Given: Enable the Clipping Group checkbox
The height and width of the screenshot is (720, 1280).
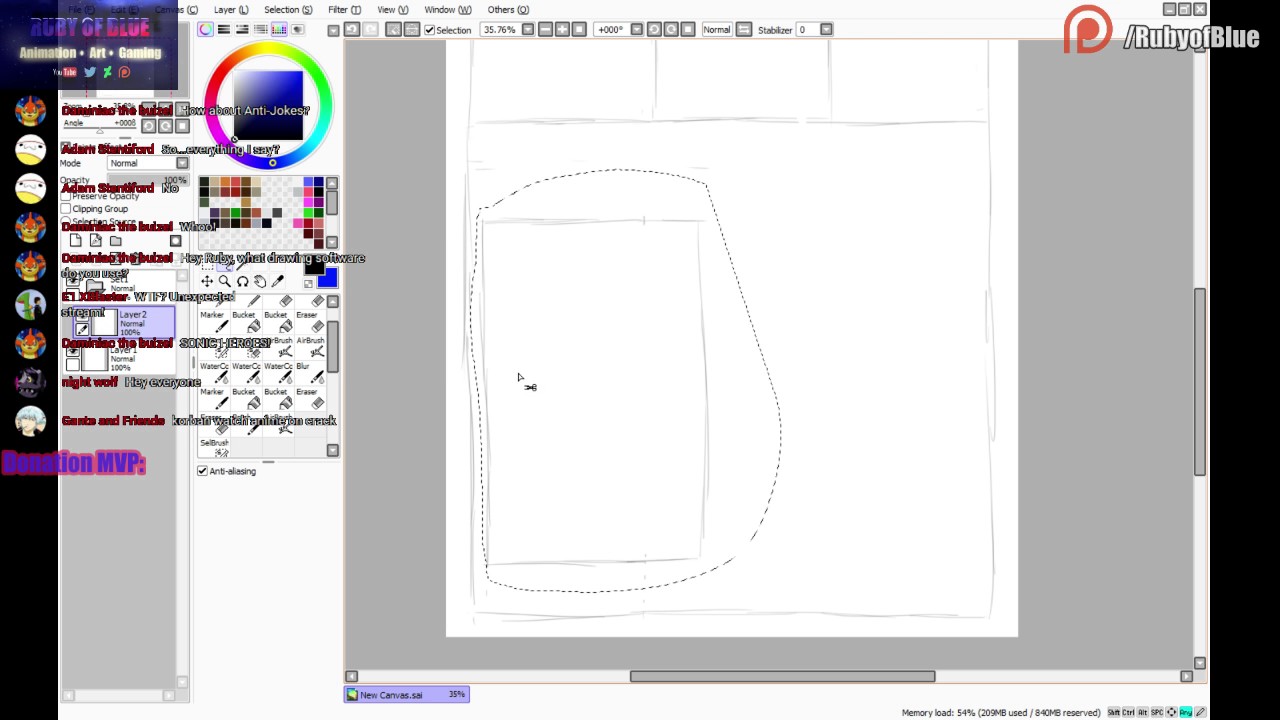Looking at the screenshot, I should 66,209.
